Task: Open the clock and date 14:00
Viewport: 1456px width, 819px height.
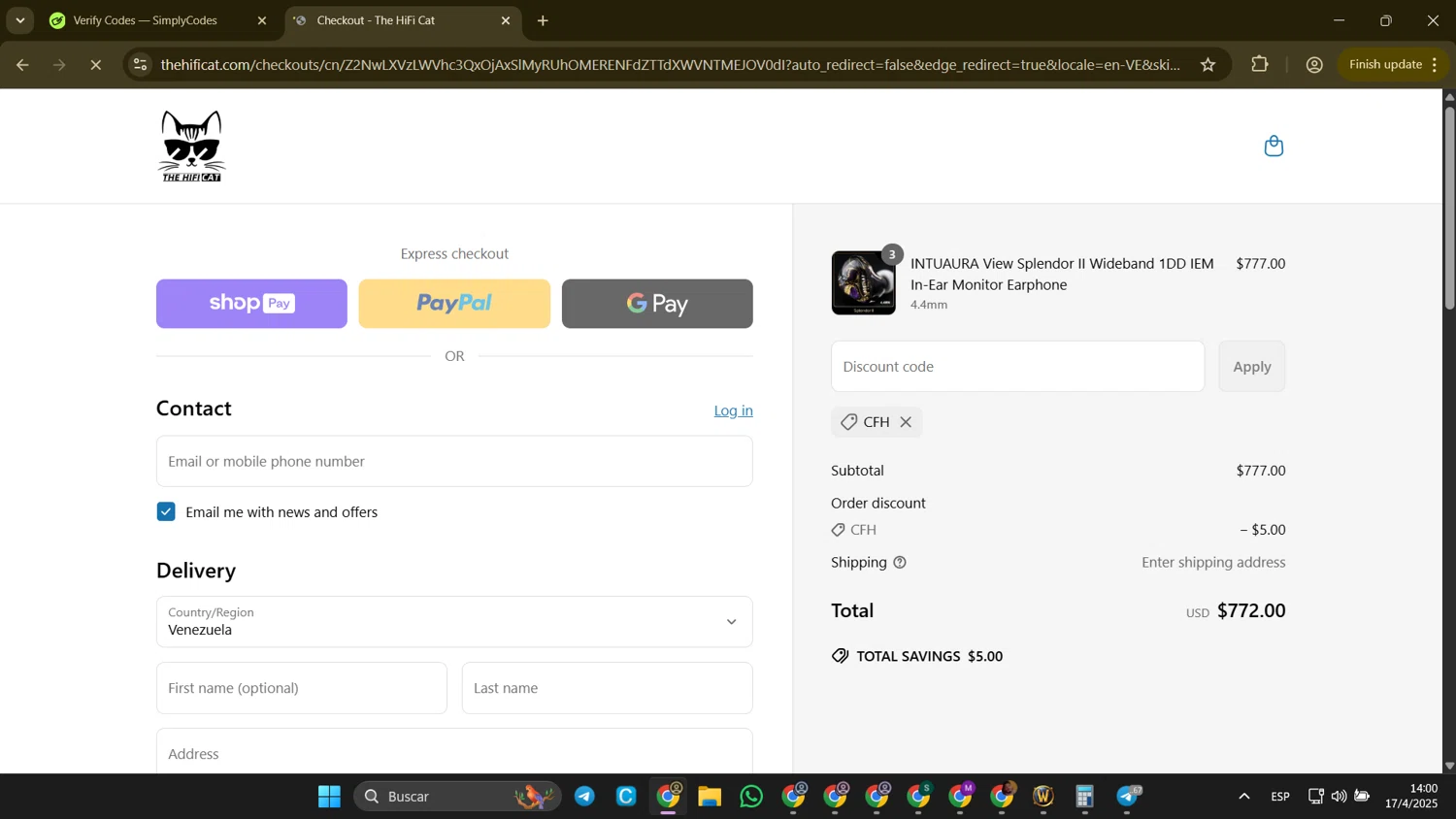Action: (x=1410, y=797)
